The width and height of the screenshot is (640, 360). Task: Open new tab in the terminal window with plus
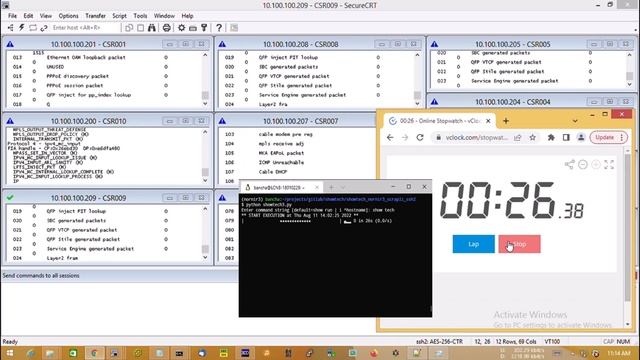[331, 187]
